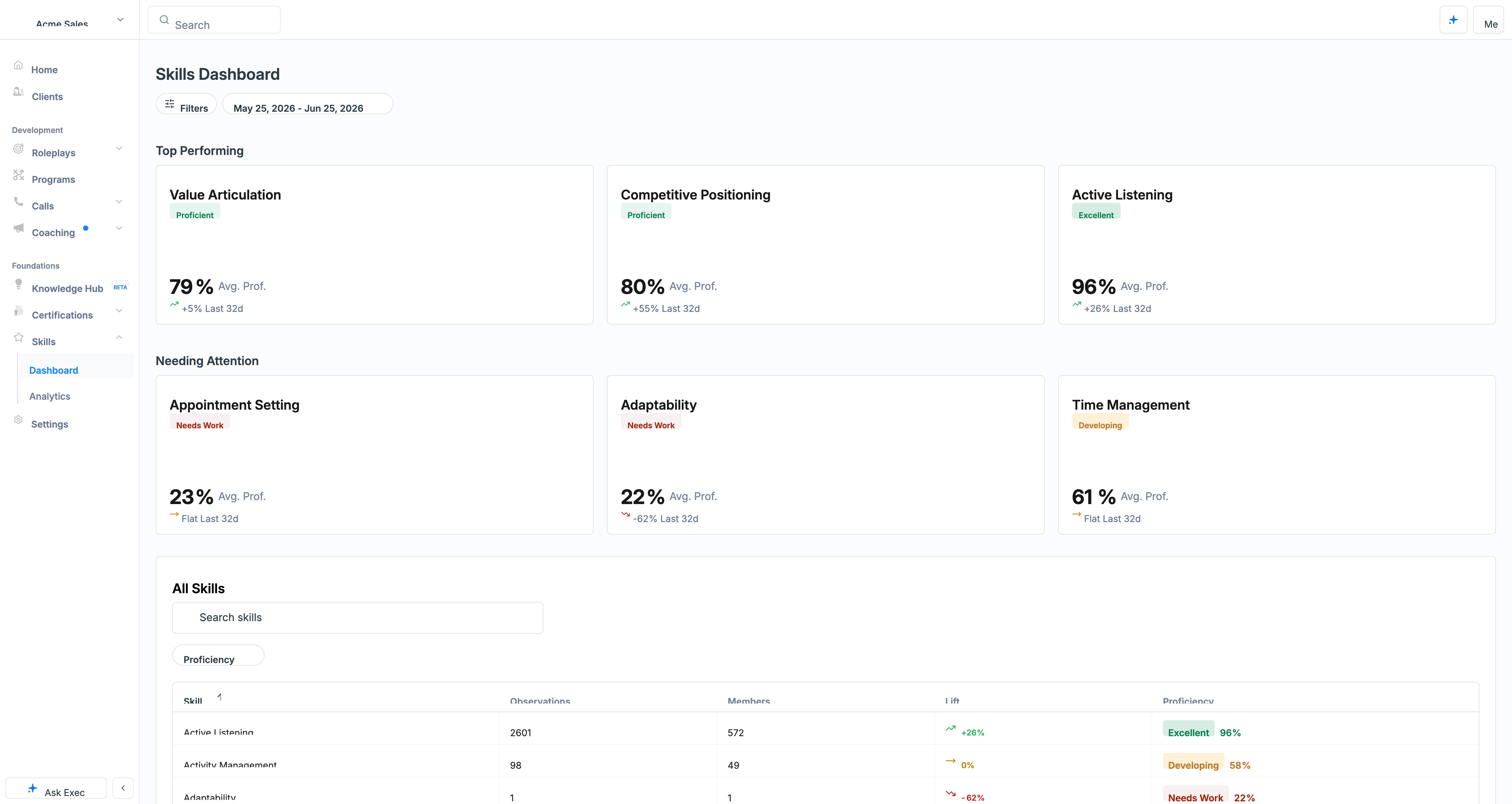Viewport: 1512px width, 804px height.
Task: Click the BETA tag beside Knowledge Hub
Action: pyautogui.click(x=120, y=288)
